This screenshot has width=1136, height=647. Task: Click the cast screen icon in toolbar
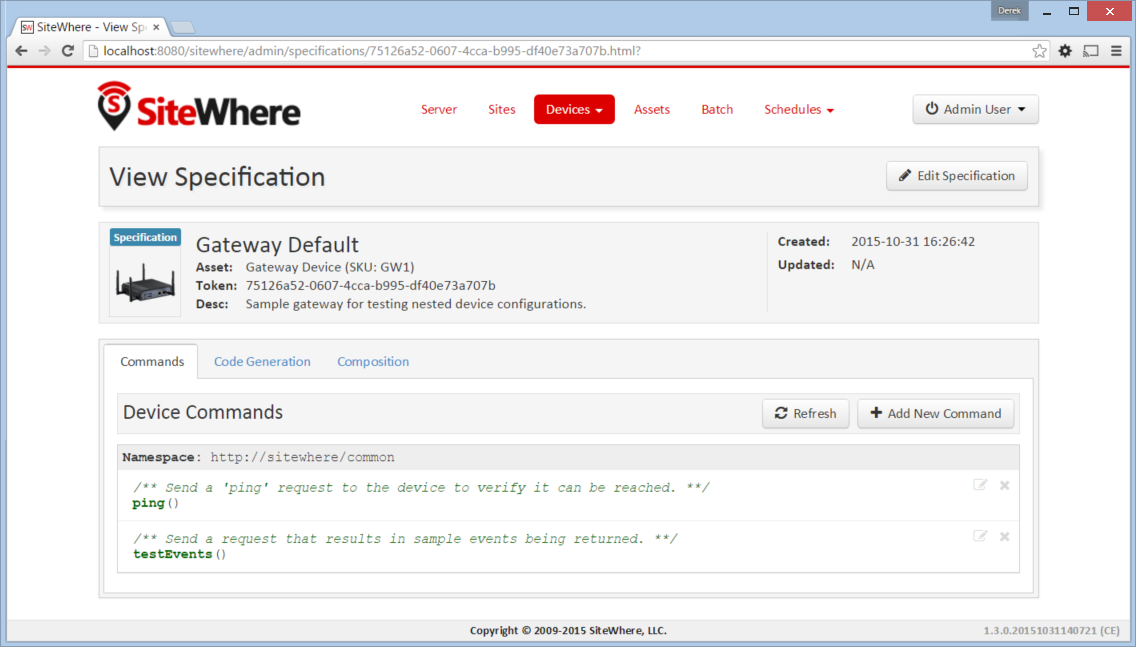[x=1090, y=51]
